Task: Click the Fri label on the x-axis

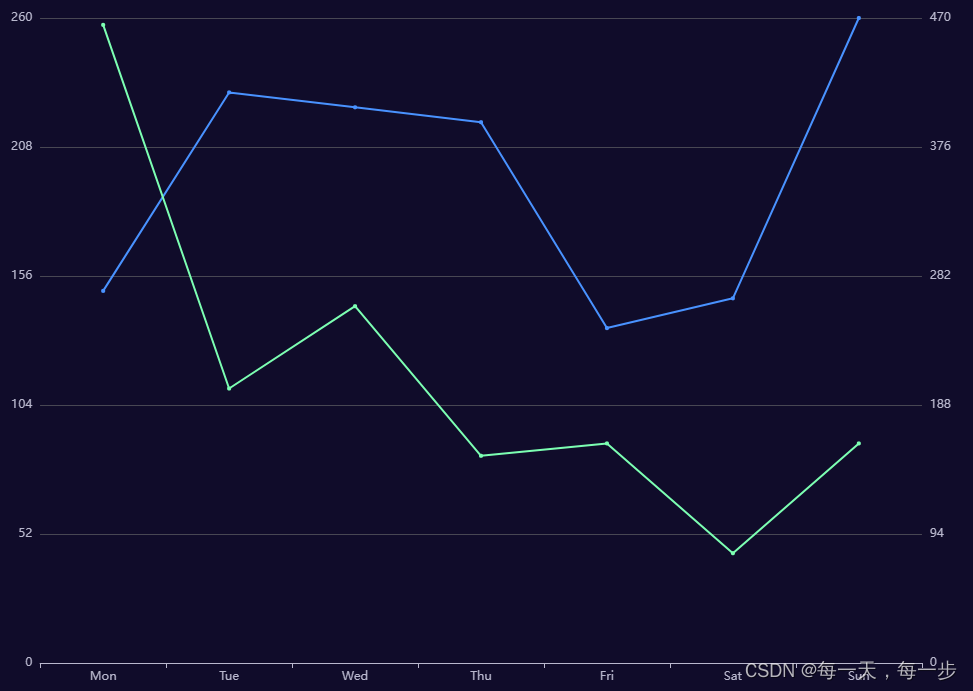Action: click(x=607, y=676)
